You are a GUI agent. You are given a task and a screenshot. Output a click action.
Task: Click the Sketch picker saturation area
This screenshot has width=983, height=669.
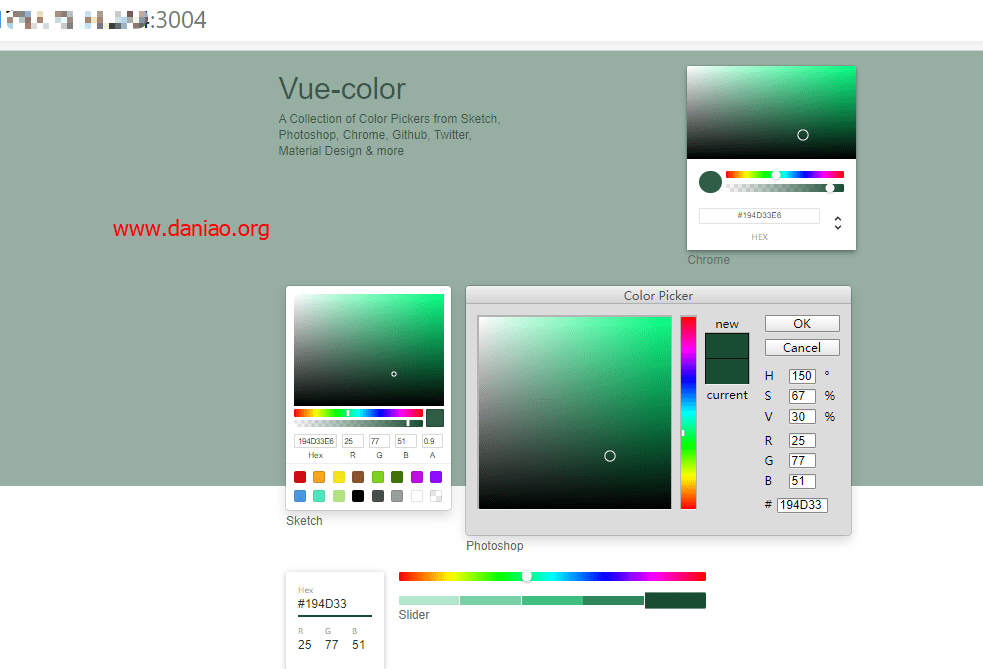[x=369, y=350]
